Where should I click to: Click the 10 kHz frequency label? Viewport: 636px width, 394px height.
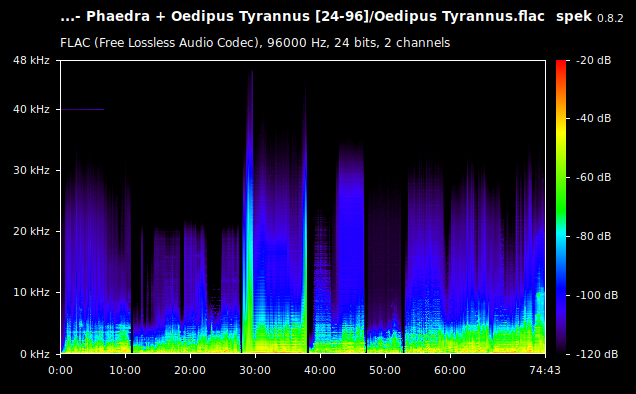coord(31,292)
